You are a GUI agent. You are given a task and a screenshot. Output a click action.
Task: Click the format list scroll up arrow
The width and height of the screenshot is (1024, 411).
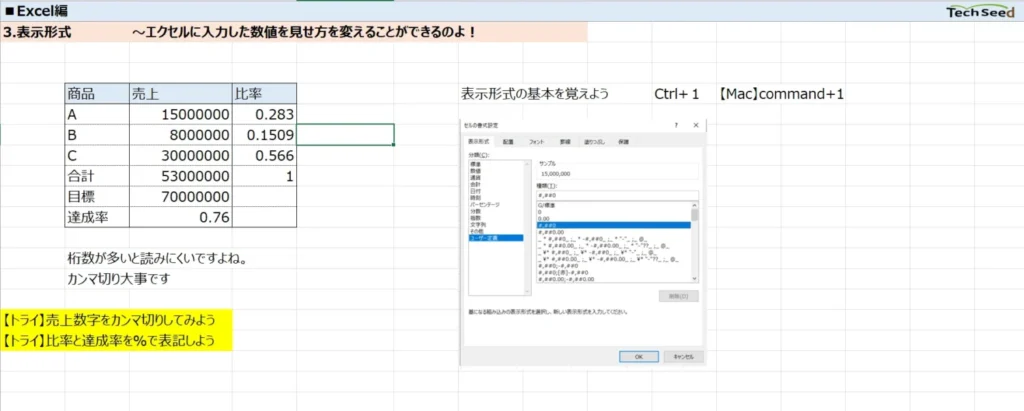pyautogui.click(x=694, y=205)
